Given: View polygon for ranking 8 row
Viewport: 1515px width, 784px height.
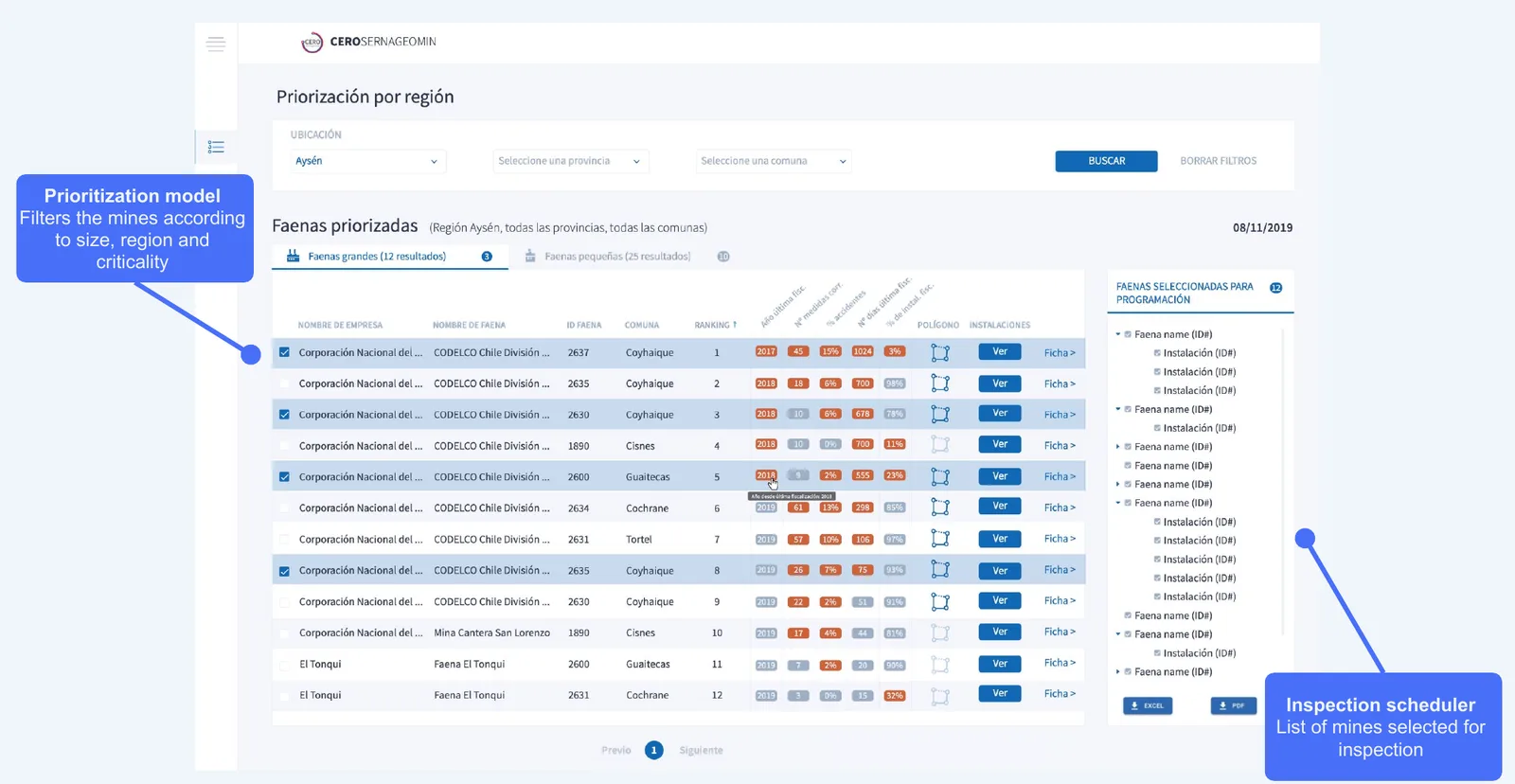Looking at the screenshot, I should pos(940,570).
